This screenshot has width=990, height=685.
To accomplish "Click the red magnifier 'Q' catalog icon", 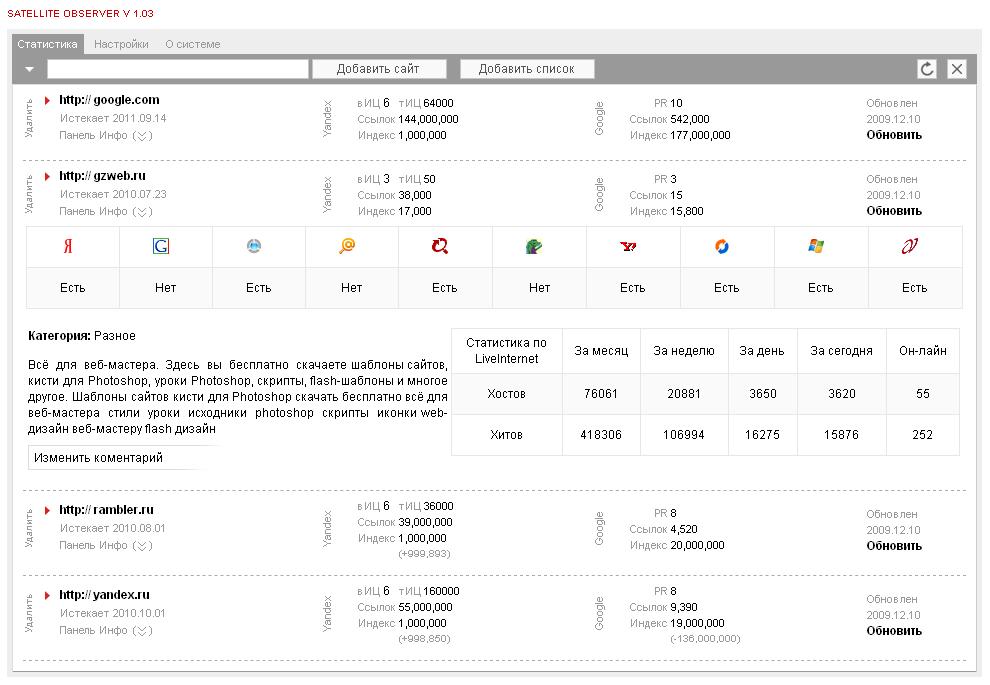I will 440,246.
